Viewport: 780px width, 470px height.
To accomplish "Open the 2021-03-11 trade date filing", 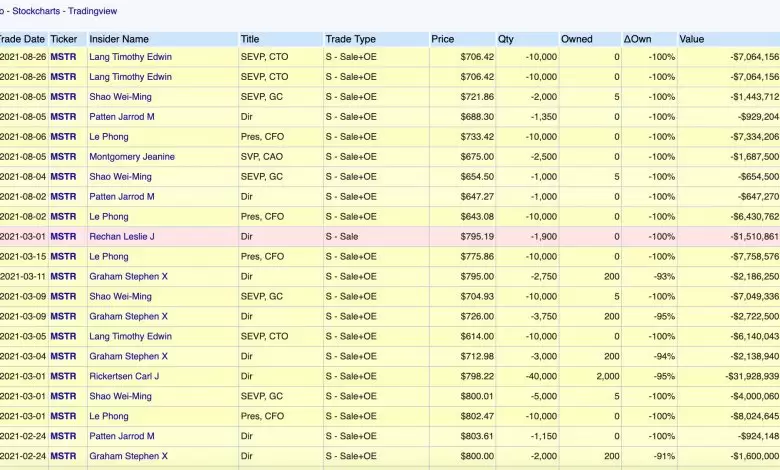I will pyautogui.click(x=22, y=277).
